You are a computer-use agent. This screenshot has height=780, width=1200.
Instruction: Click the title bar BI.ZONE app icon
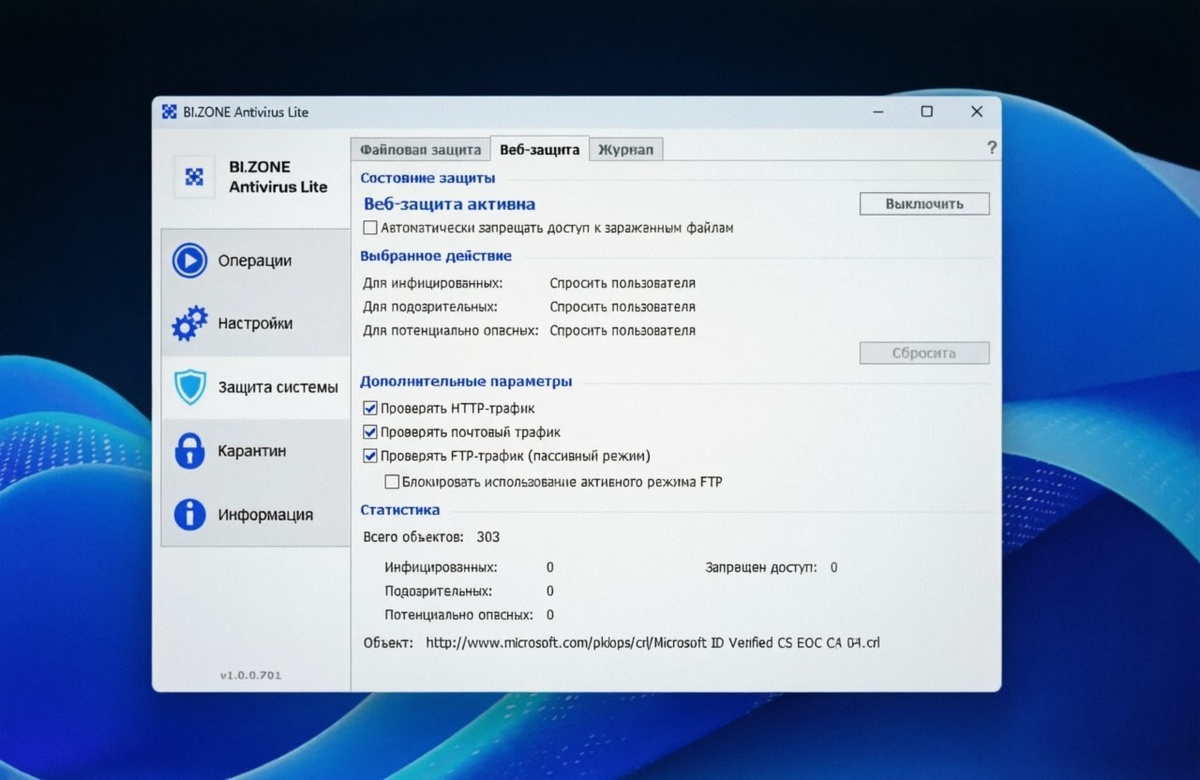[x=169, y=112]
